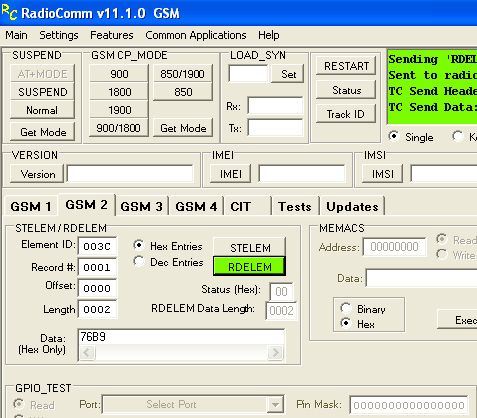
Task: Select Dec Entries radio button
Action: (x=138, y=261)
